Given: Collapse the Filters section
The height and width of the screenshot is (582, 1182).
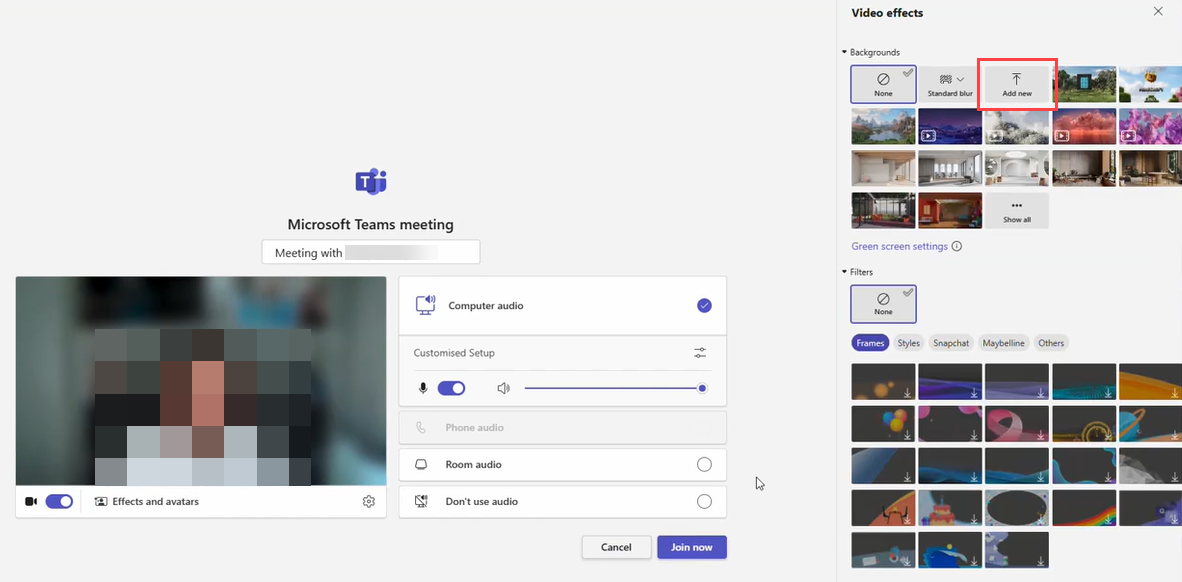Looking at the screenshot, I should 844,271.
